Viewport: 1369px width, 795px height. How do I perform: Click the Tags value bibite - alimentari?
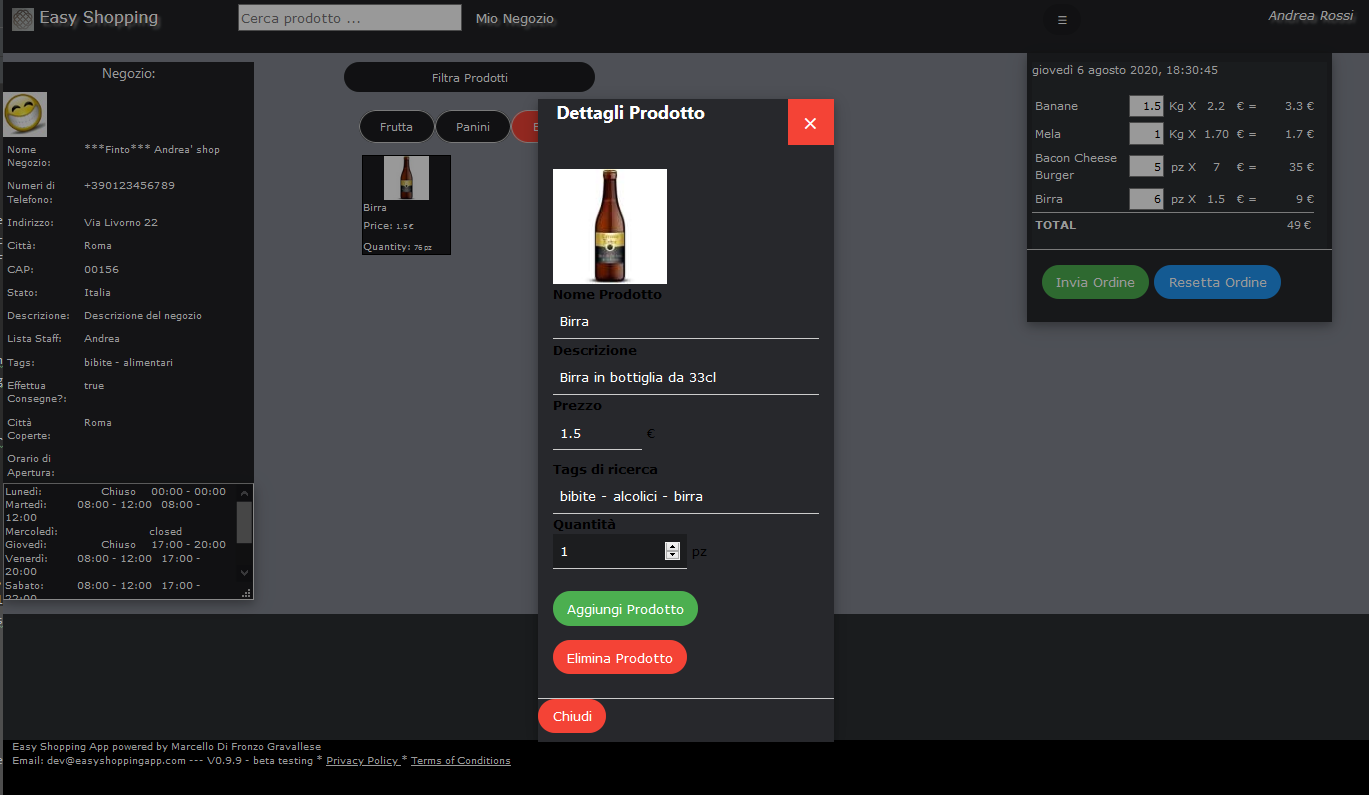pos(129,363)
